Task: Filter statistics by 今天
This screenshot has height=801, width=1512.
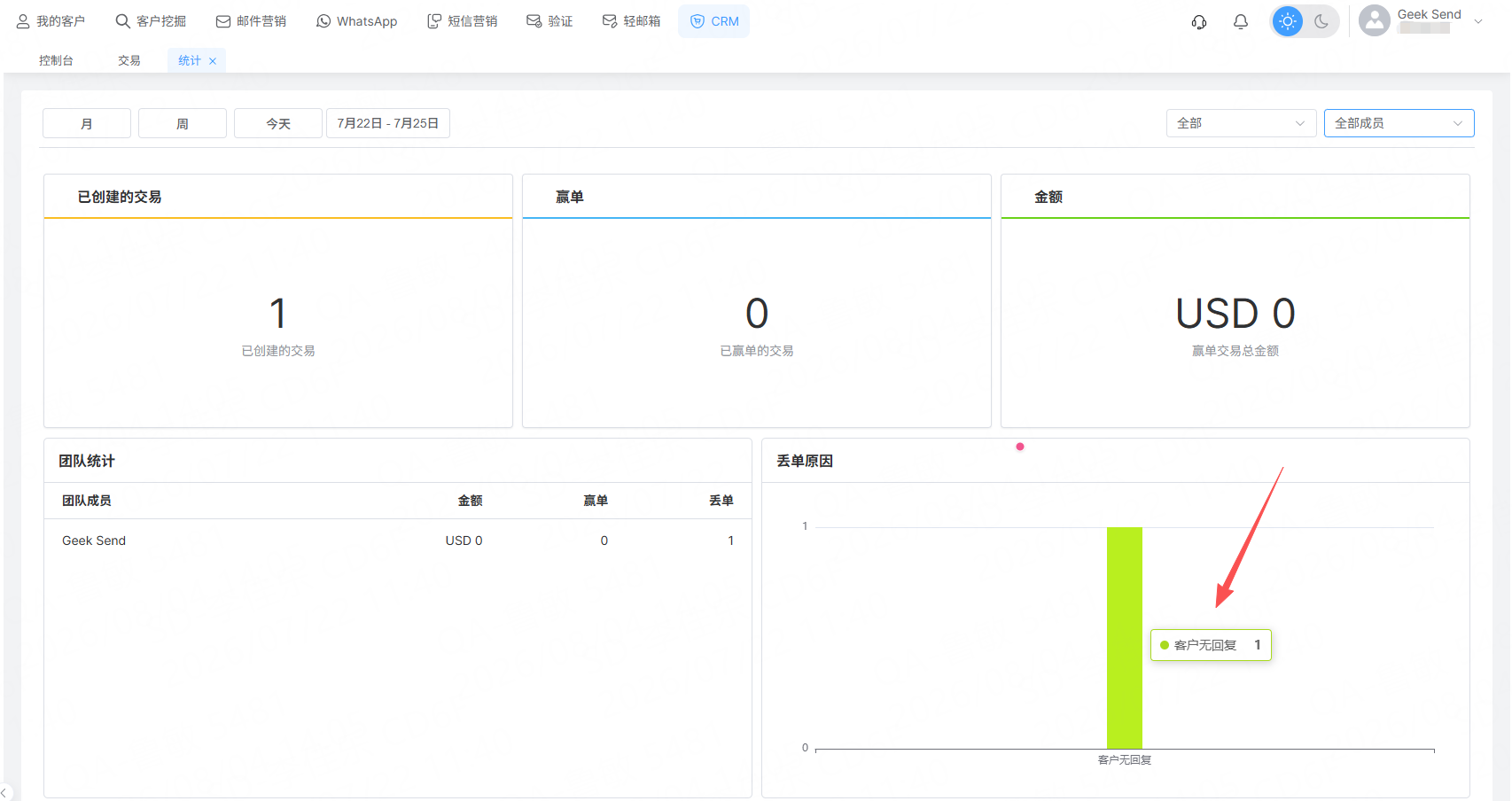Action: [278, 123]
